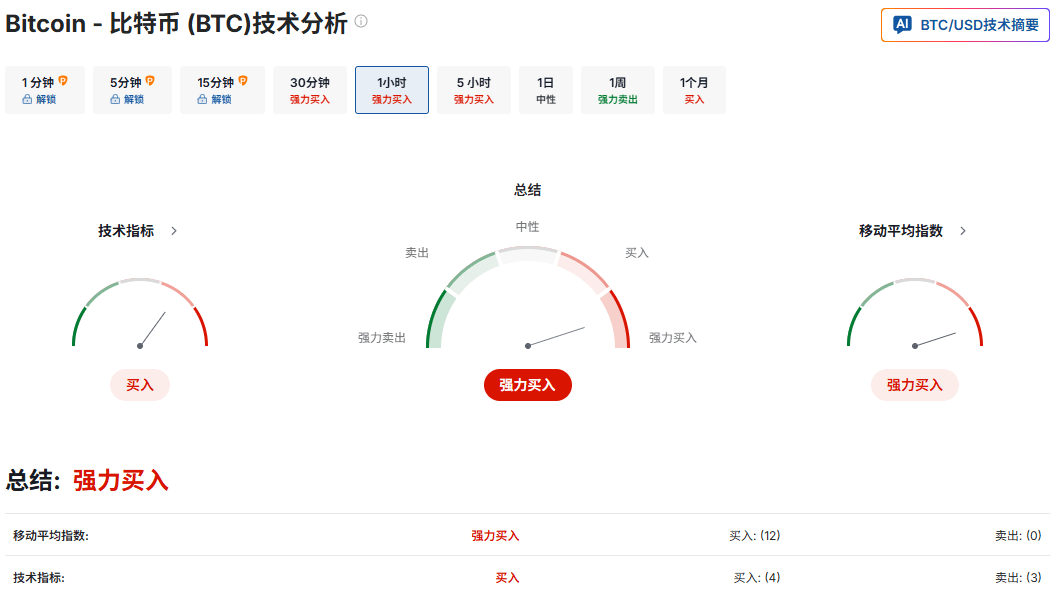Click the large 强力买入 summary heading
The width and height of the screenshot is (1062, 597).
pyautogui.click(x=121, y=480)
